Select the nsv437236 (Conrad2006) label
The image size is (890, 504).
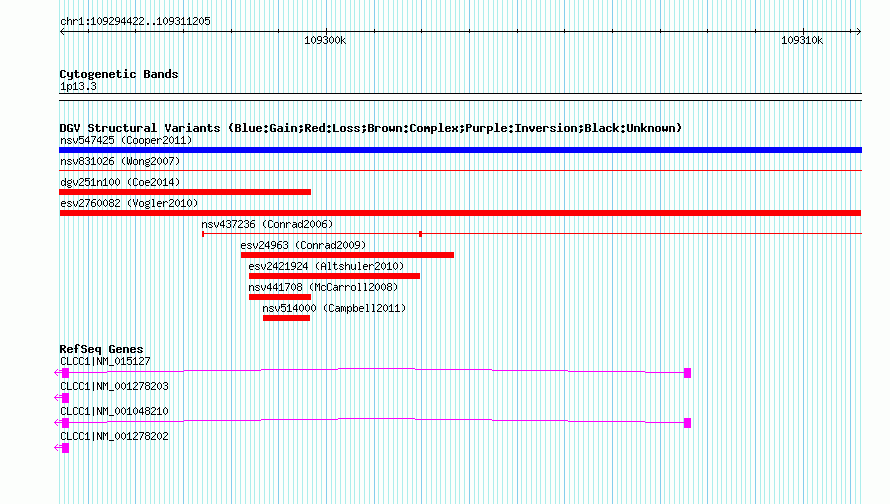click(x=267, y=224)
